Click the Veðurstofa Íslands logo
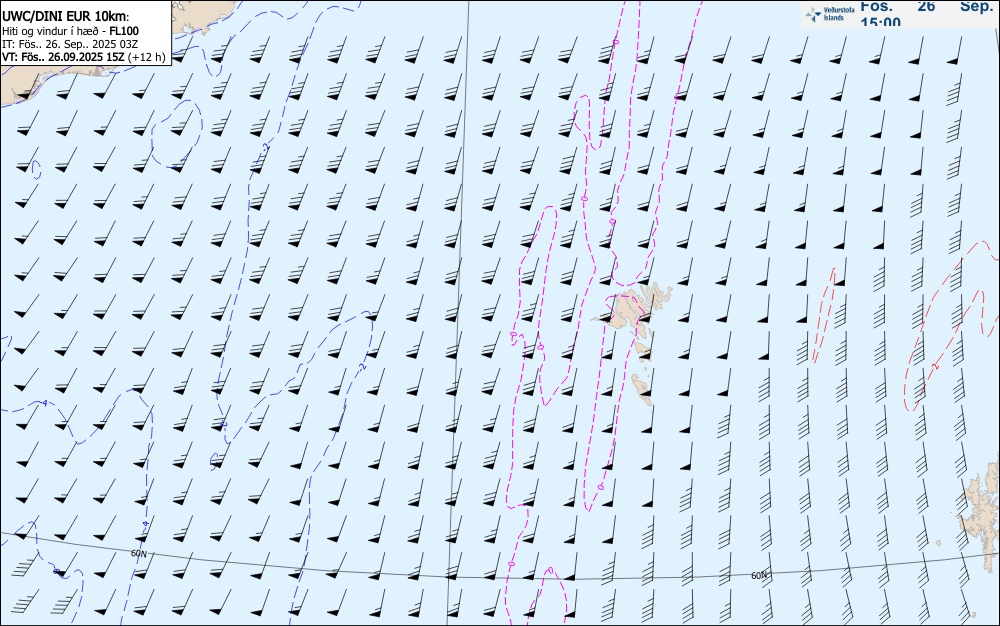This screenshot has width=1000, height=626. [x=830, y=14]
